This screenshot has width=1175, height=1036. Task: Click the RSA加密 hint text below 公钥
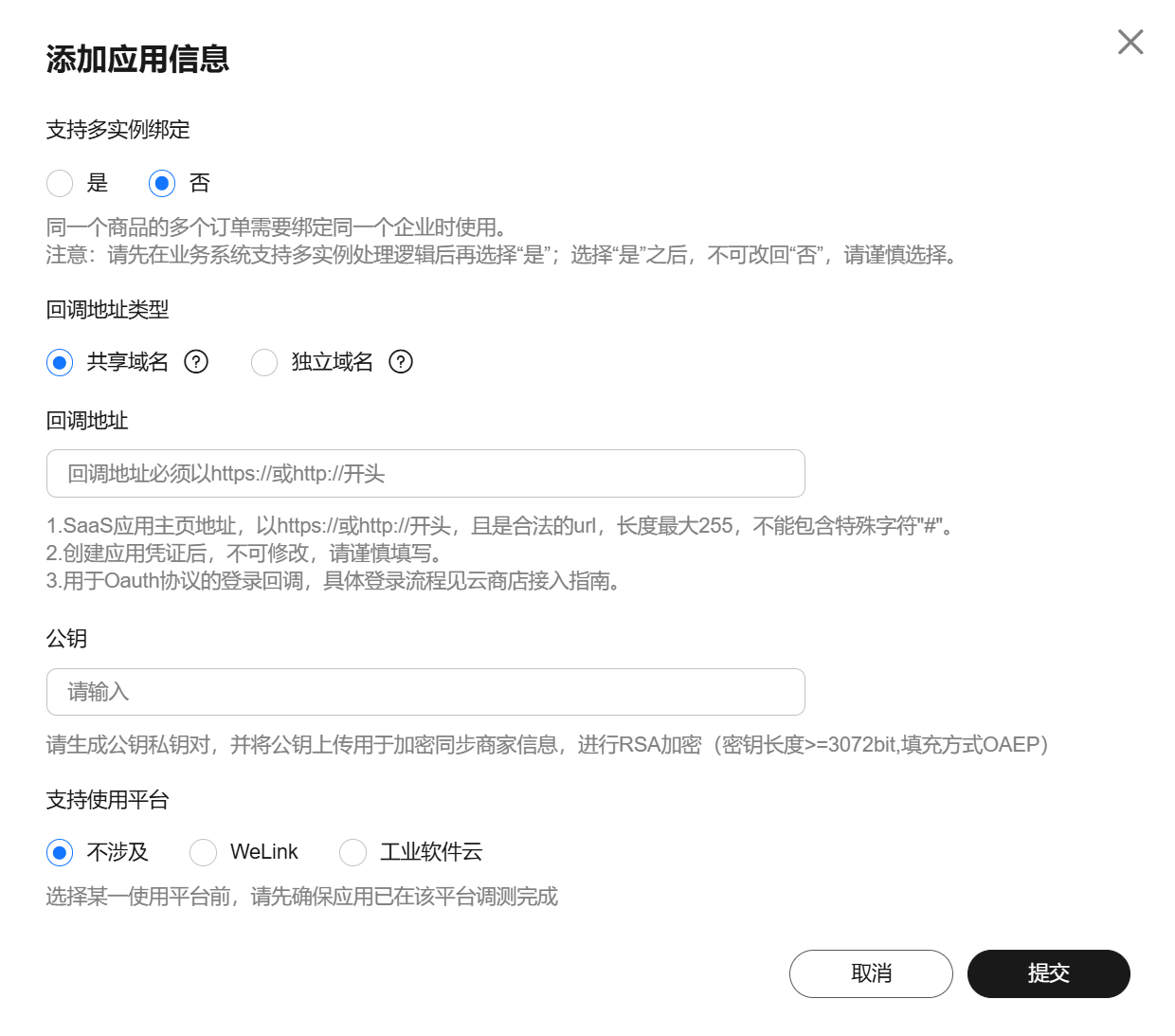(547, 745)
